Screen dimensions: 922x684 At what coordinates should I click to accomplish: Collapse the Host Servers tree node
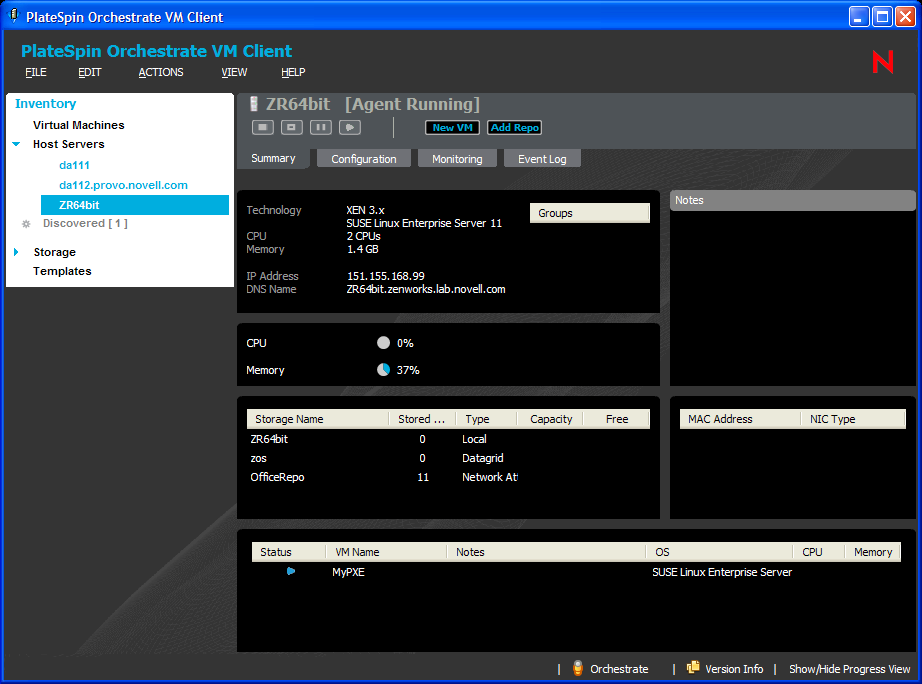point(16,145)
